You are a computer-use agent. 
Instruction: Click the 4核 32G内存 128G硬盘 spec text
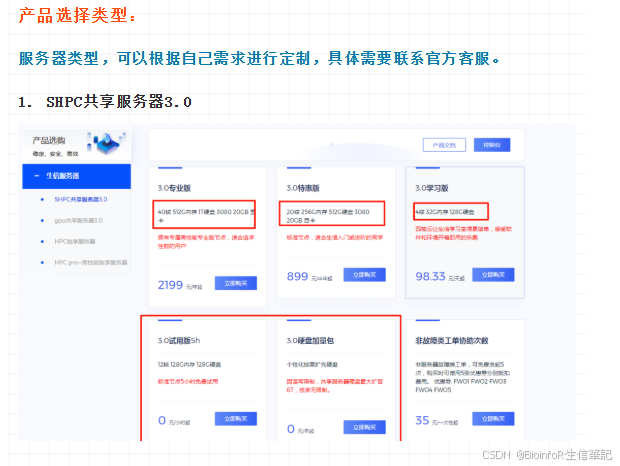point(445,212)
